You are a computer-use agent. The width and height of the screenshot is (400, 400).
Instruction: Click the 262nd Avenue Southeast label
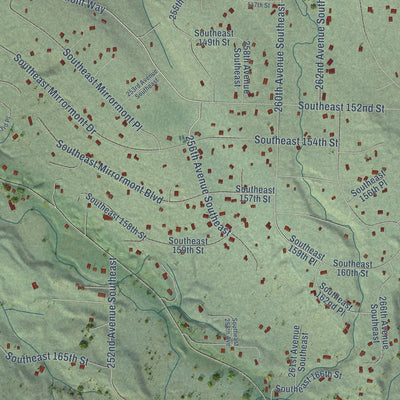320,45
